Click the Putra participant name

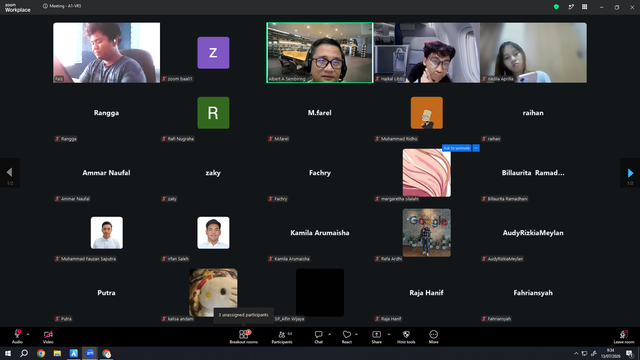(106, 293)
